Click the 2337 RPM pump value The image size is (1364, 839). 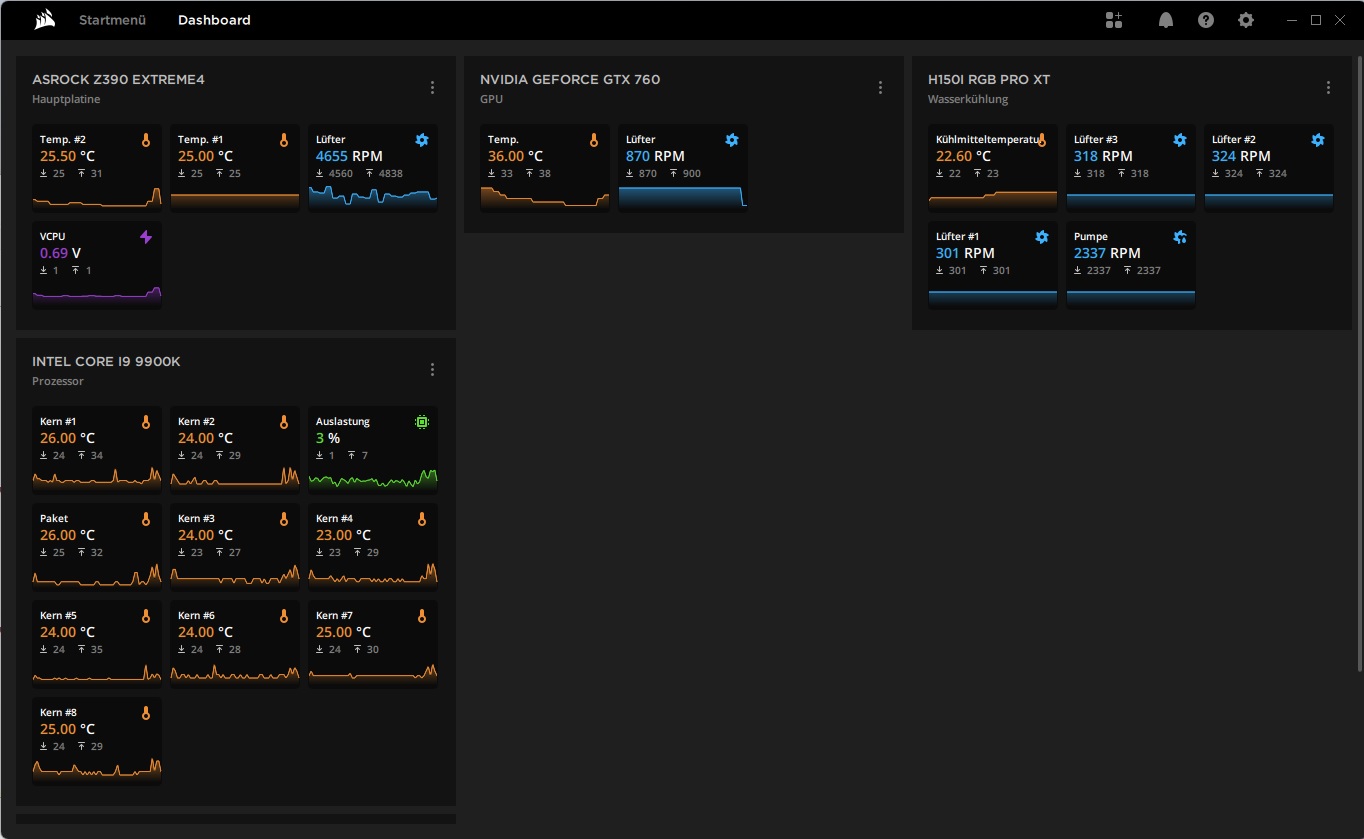(x=1107, y=253)
